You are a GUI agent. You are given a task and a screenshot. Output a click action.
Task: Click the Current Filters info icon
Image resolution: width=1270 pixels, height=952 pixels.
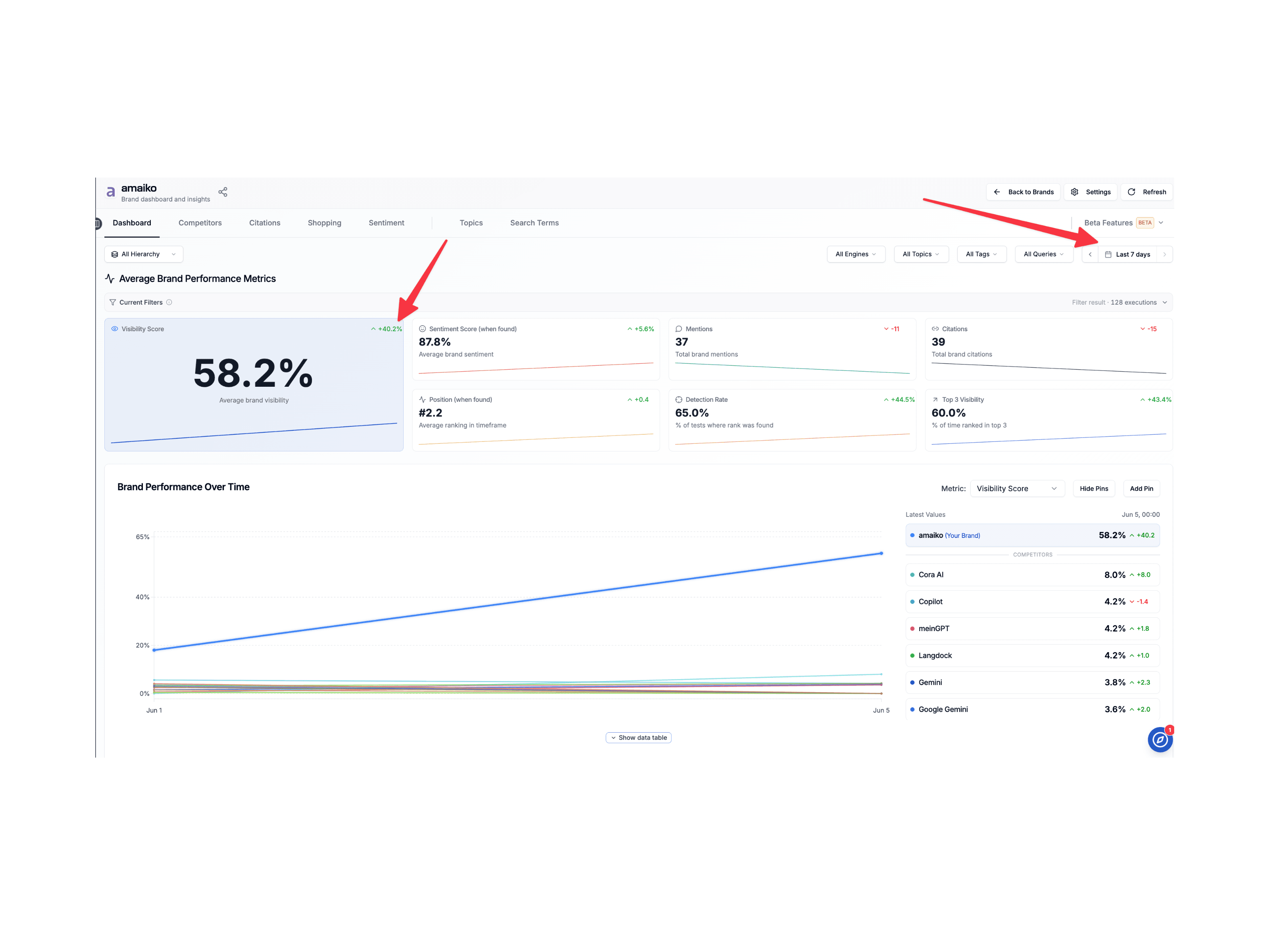click(x=169, y=302)
